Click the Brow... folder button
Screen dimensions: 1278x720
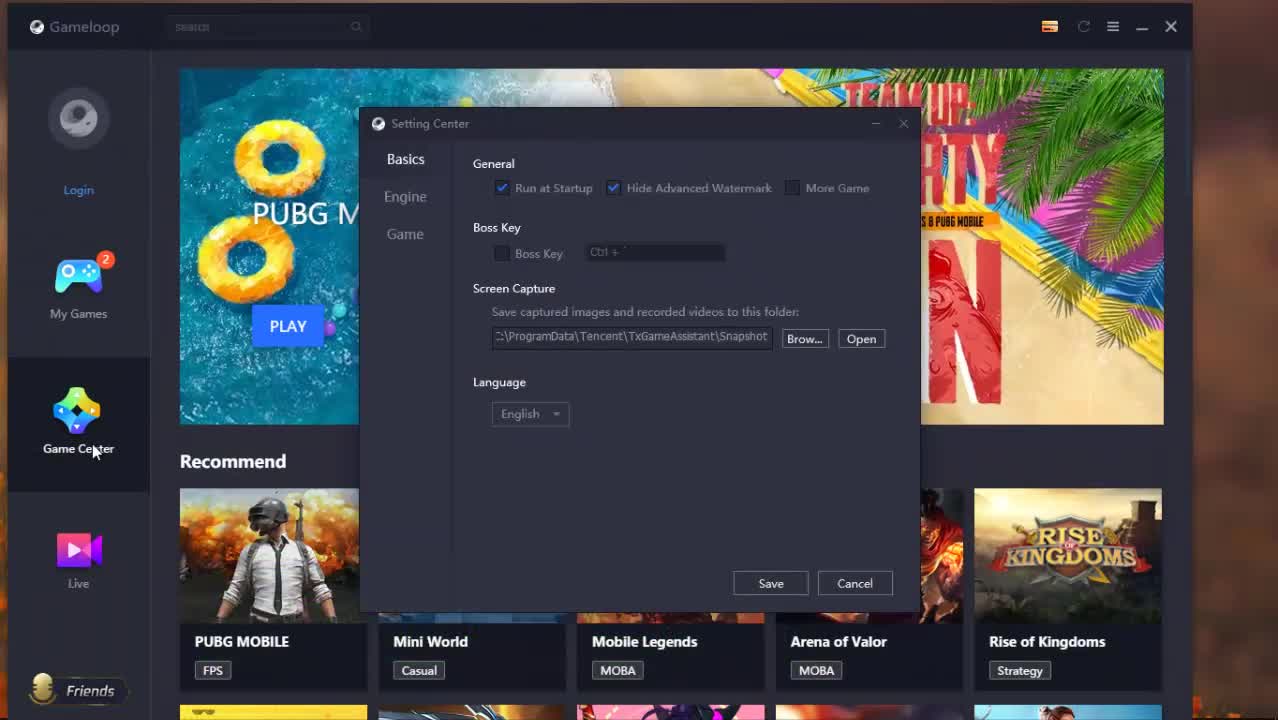[x=805, y=339]
